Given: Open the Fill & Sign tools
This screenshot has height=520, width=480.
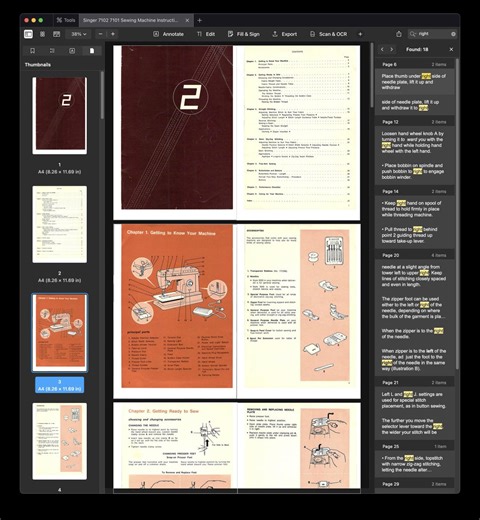Looking at the screenshot, I should pyautogui.click(x=243, y=34).
